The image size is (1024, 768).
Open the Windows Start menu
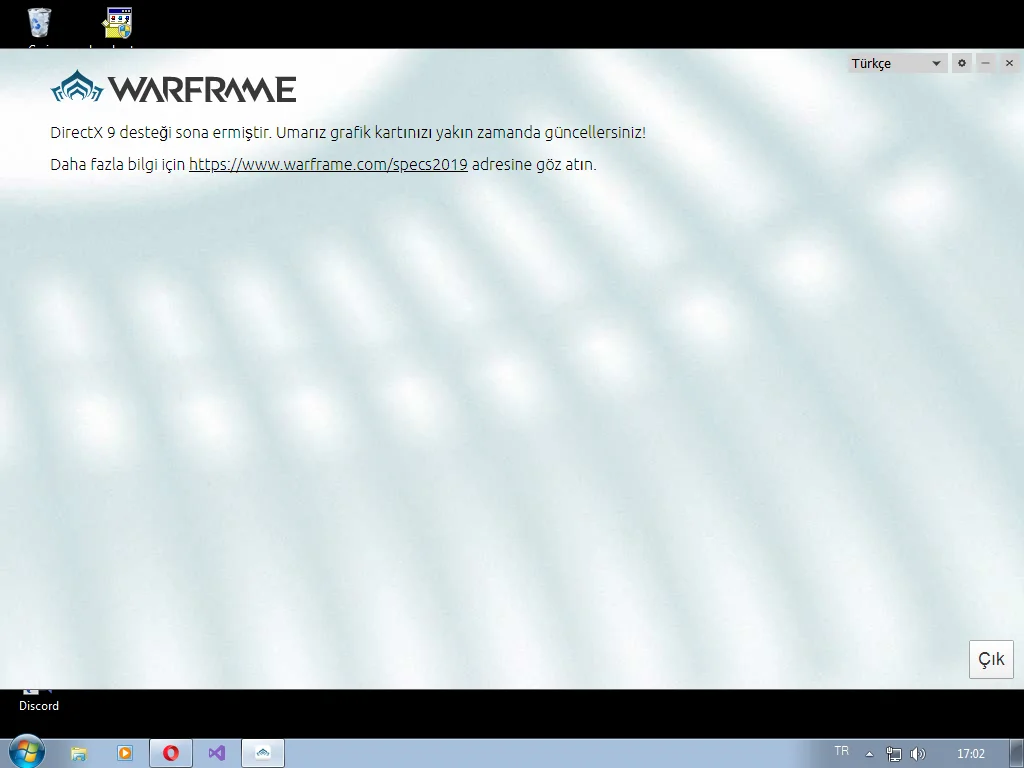point(26,752)
